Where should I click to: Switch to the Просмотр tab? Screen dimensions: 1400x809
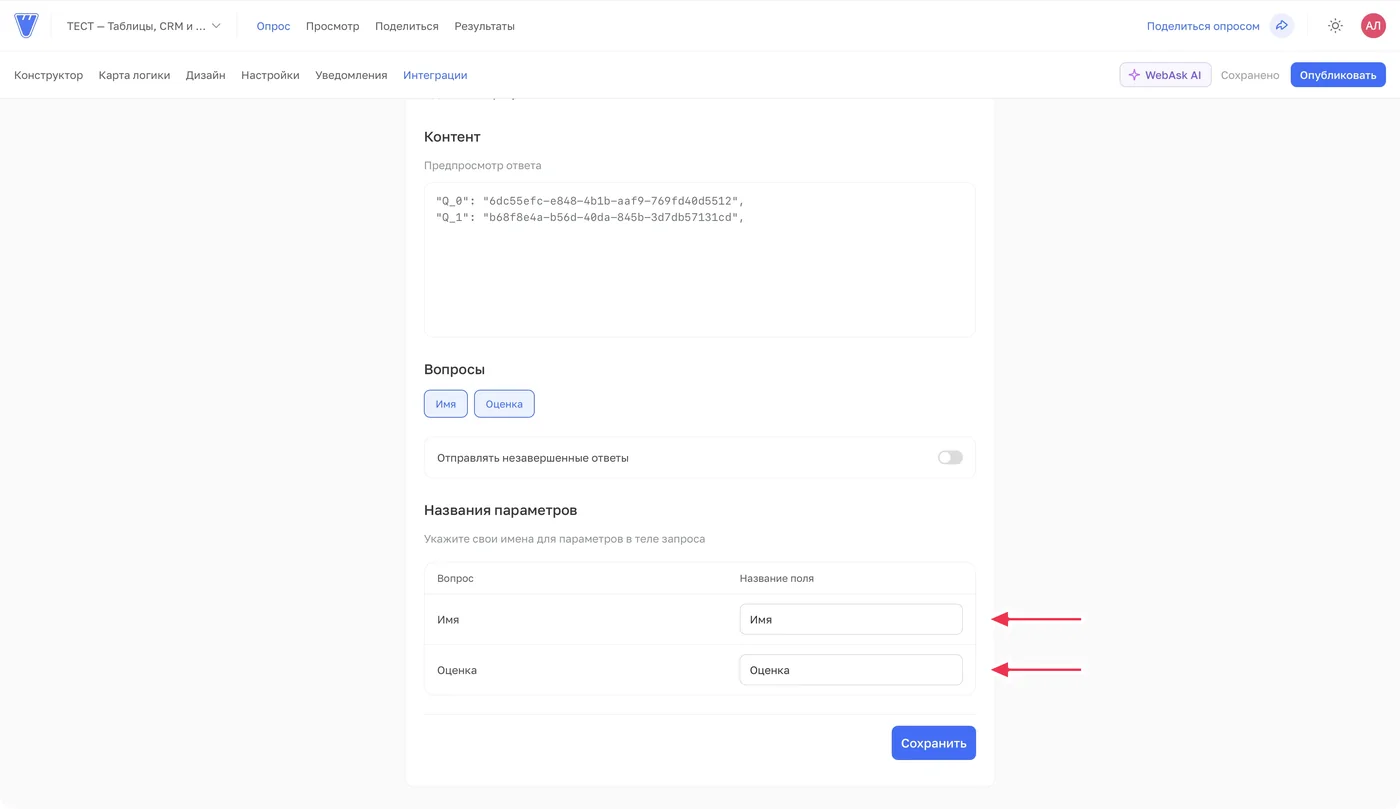tap(332, 26)
